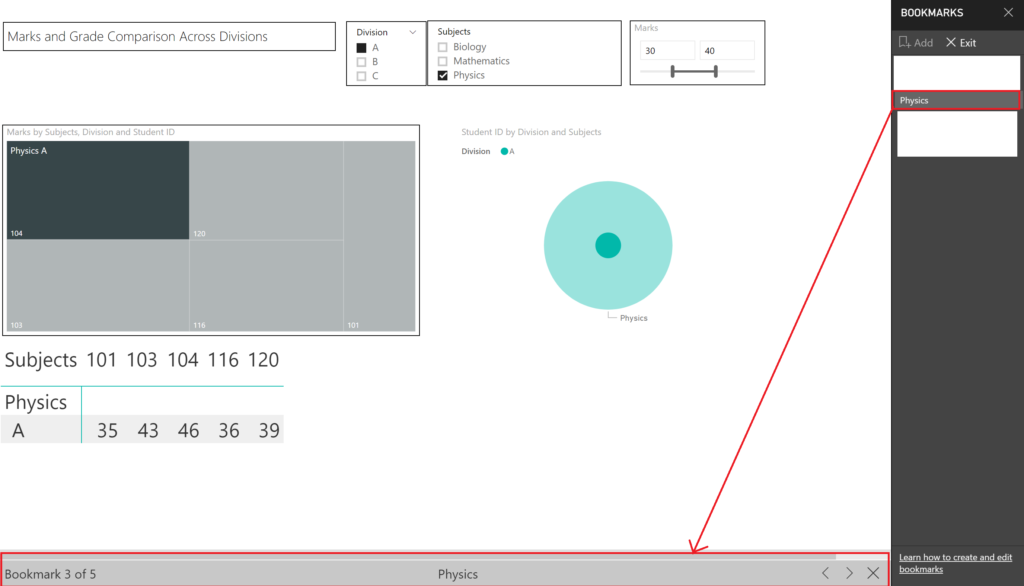The height and width of the screenshot is (586, 1024).
Task: Click the Physics A treemap segment
Action: tap(97, 190)
